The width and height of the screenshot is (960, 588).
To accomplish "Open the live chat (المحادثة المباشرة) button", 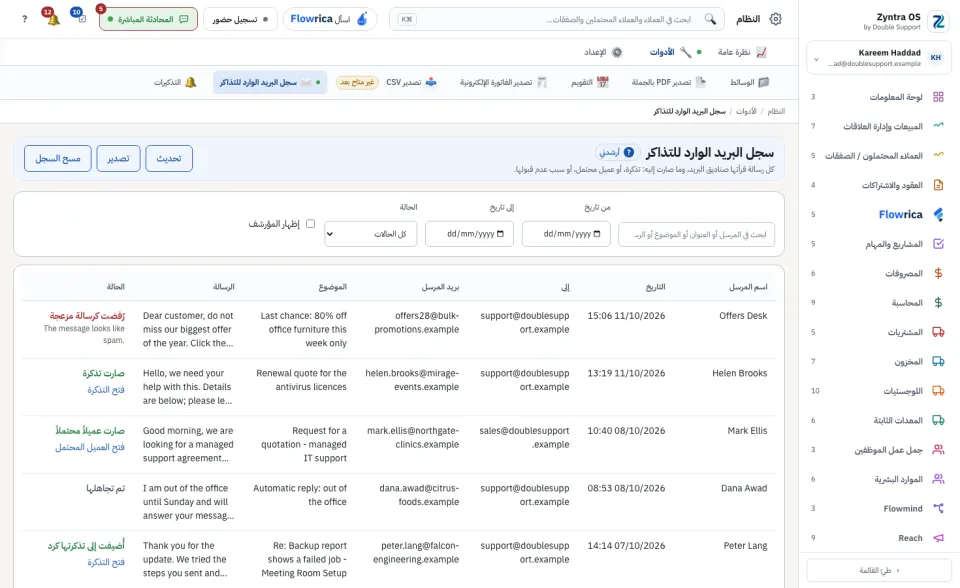I will 148,19.
